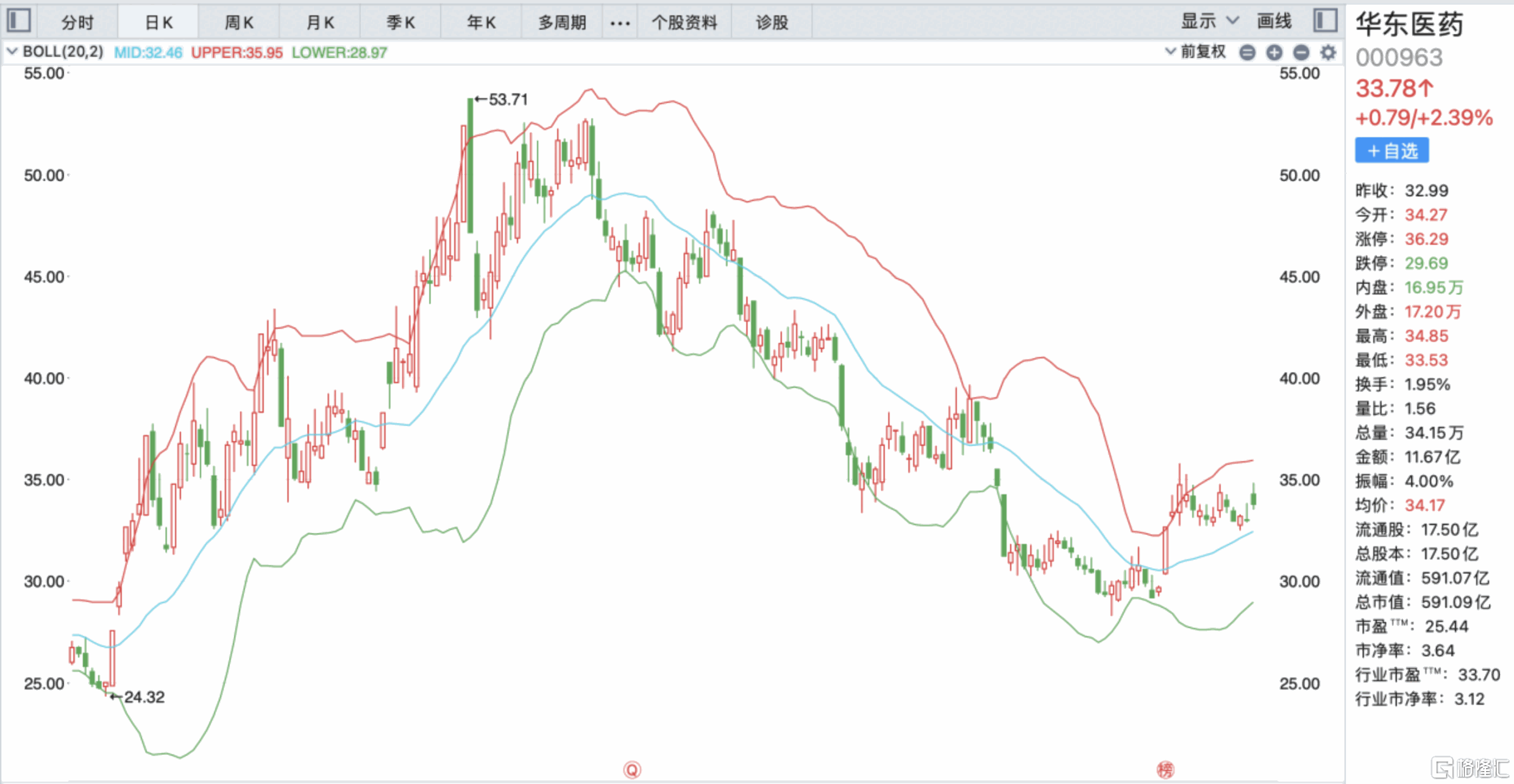Click the 量比 1.56 row
The image size is (1514, 784).
pos(1396,409)
